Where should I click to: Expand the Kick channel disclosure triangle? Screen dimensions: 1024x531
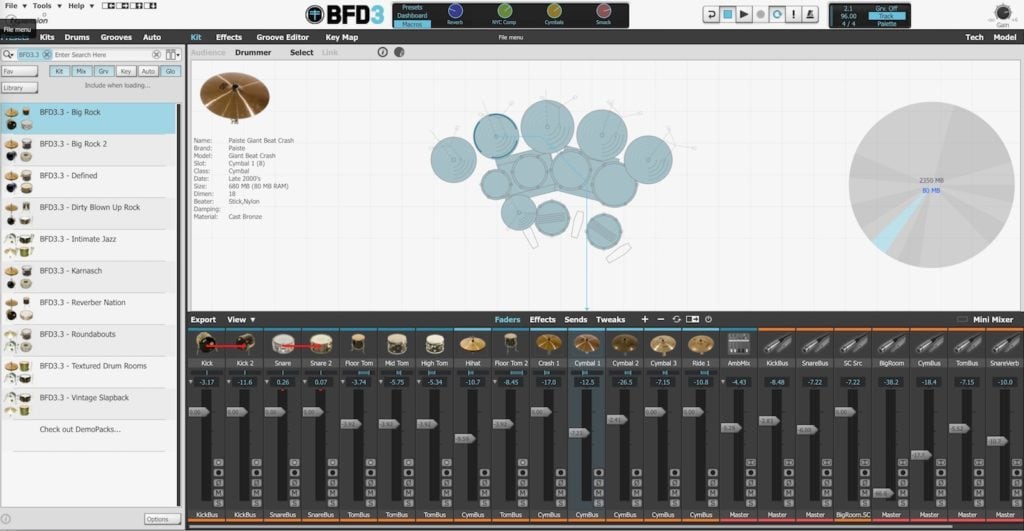[191, 382]
